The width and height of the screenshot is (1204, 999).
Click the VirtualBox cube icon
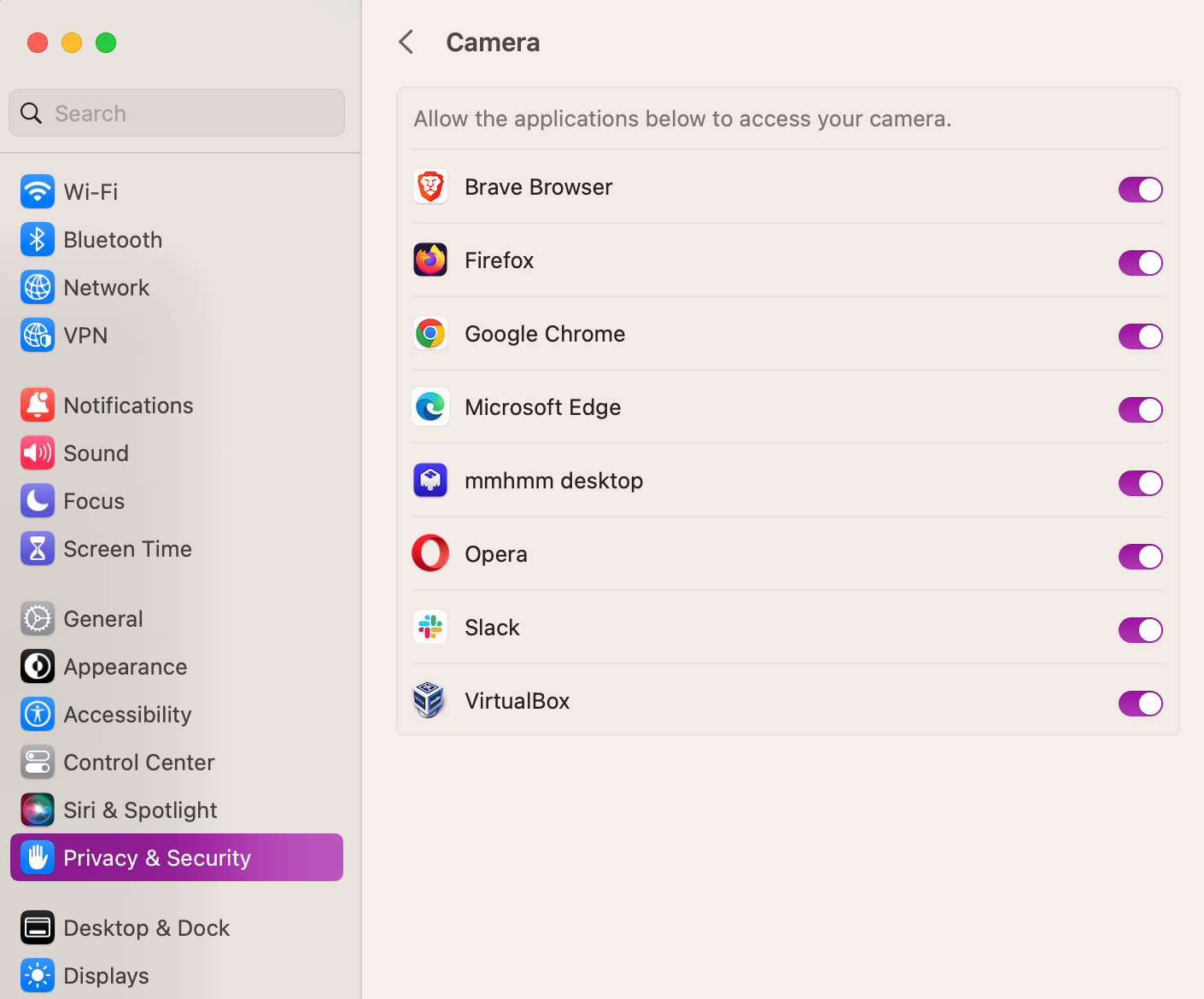(x=429, y=701)
